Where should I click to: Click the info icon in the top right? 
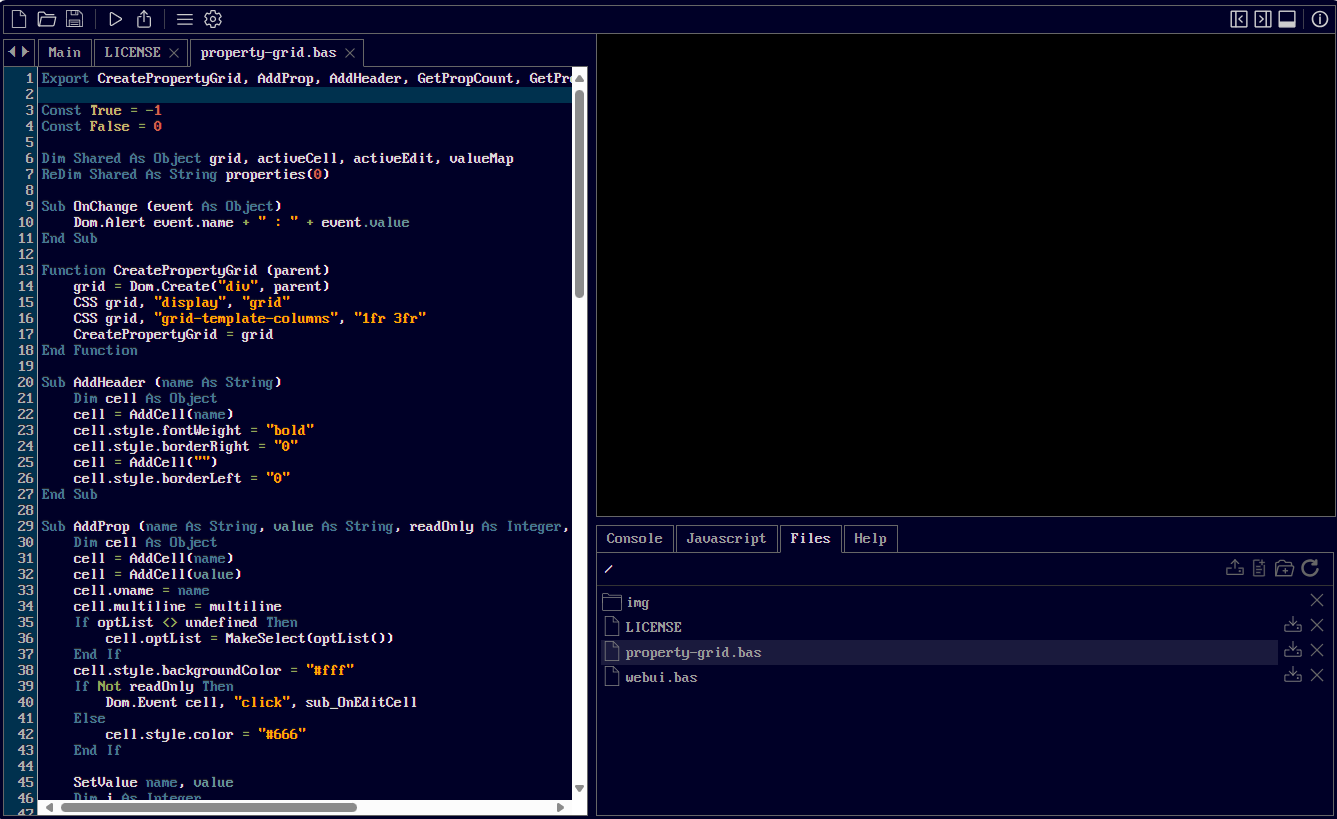point(1319,19)
